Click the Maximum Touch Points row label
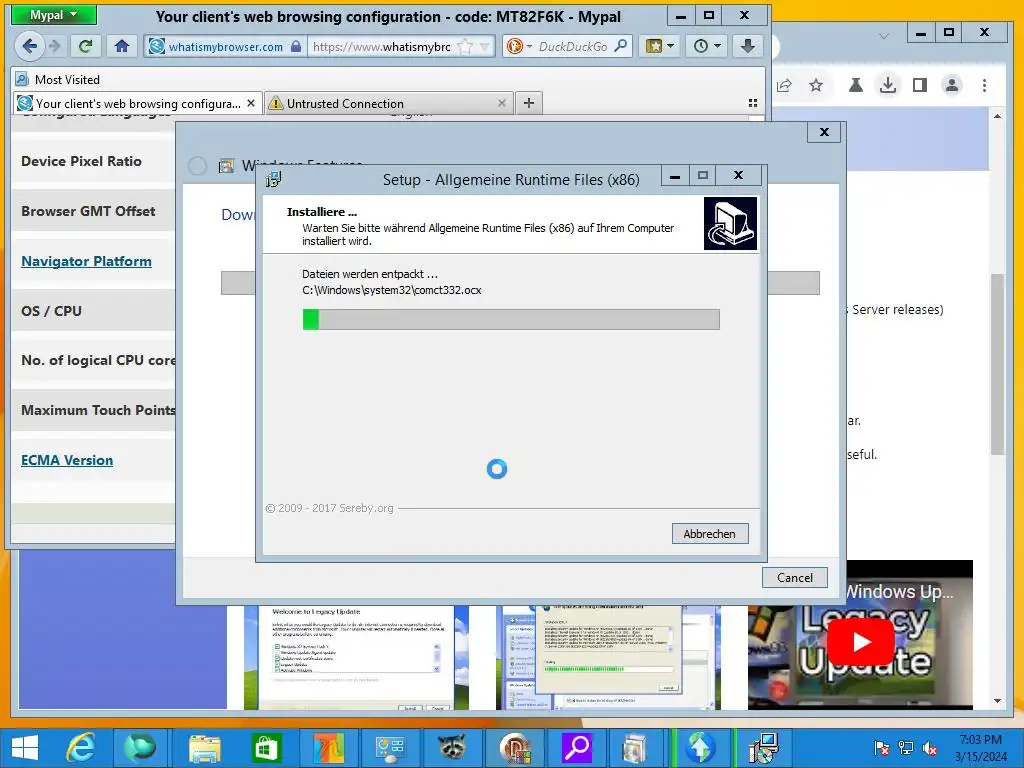1024x768 pixels. click(x=98, y=410)
